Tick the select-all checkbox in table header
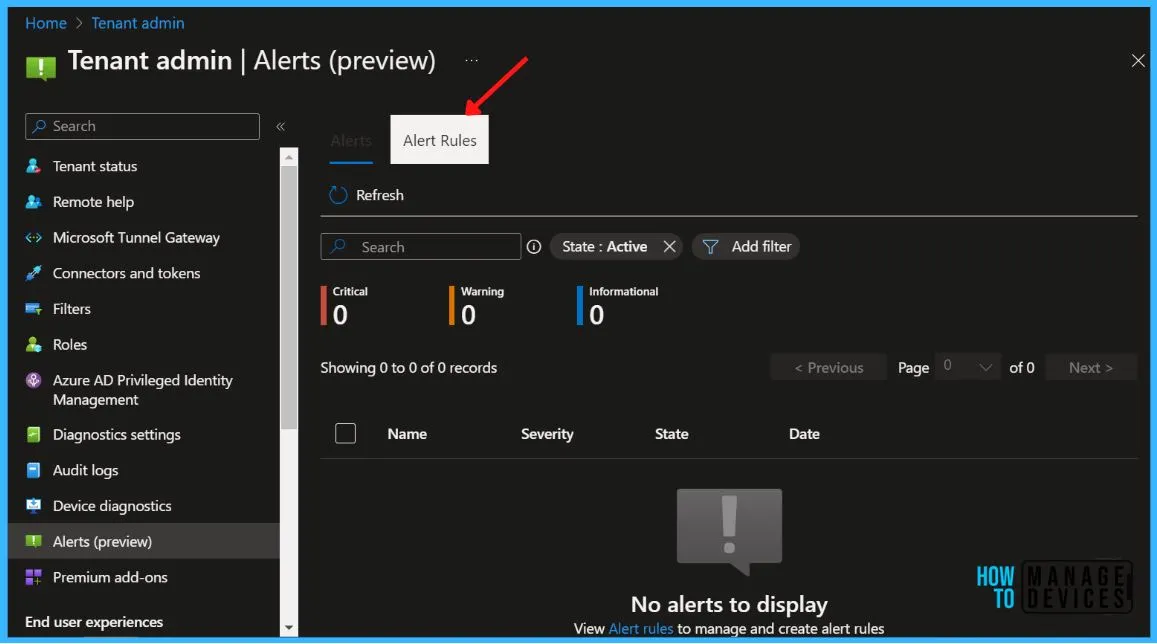This screenshot has height=644, width=1157. [x=345, y=433]
